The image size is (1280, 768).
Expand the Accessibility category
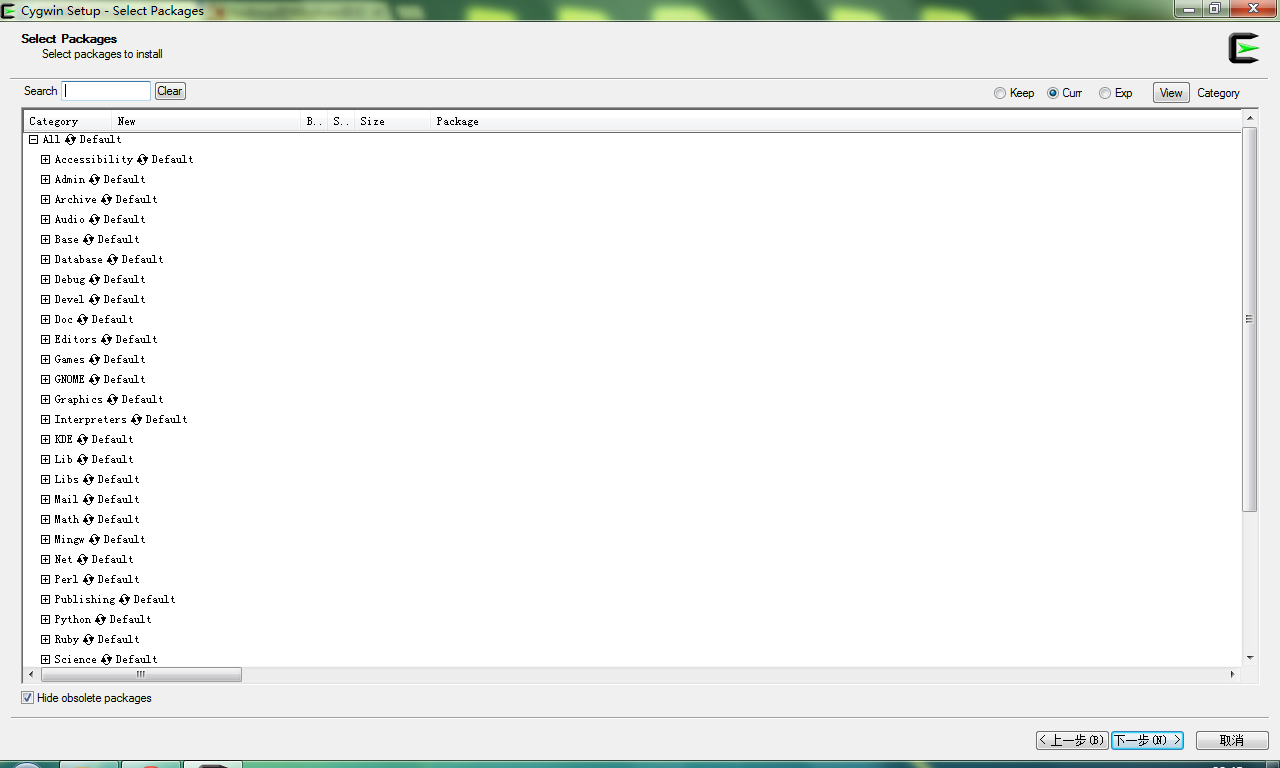[46, 159]
